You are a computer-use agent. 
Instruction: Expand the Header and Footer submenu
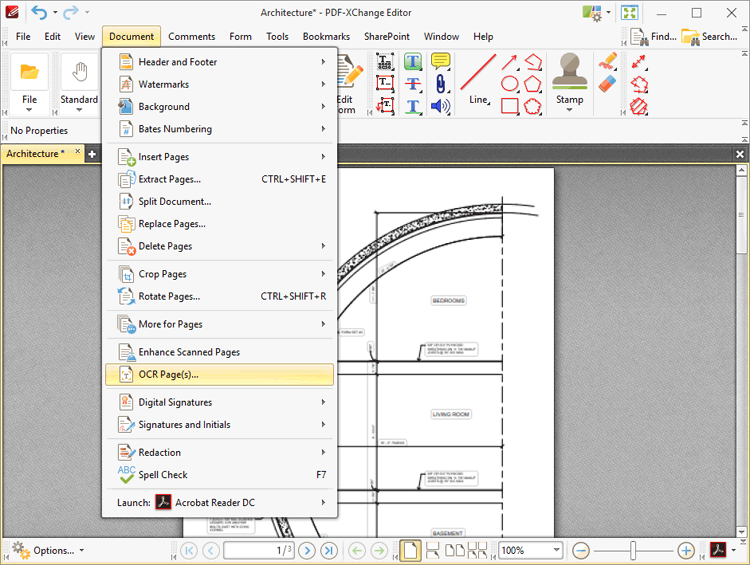[x=220, y=62]
